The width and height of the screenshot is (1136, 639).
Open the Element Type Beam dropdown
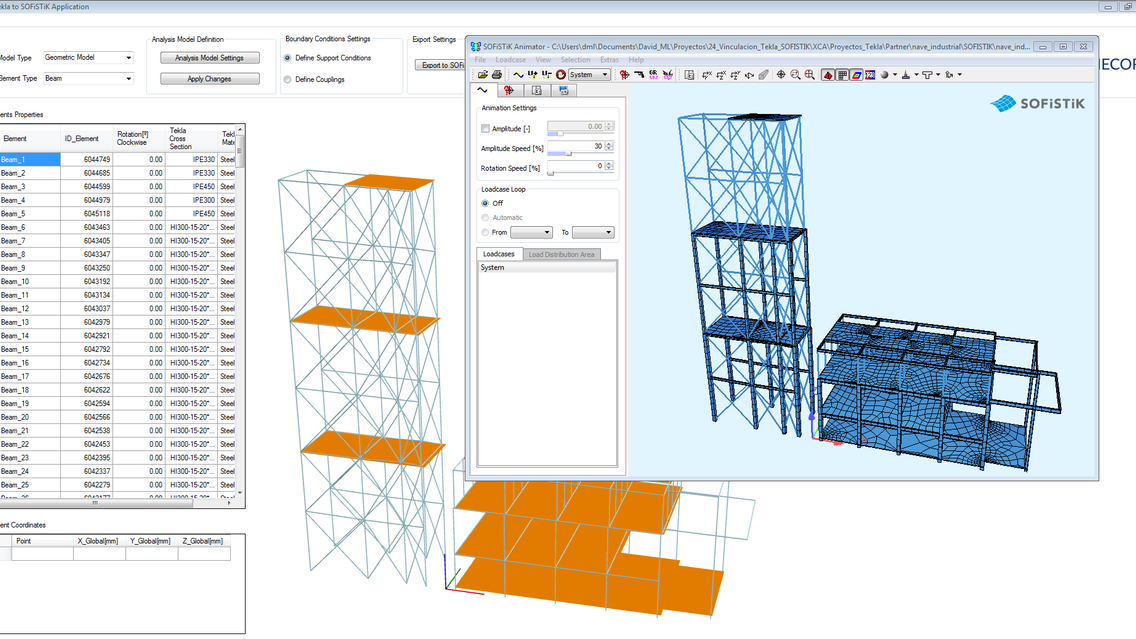pyautogui.click(x=88, y=78)
